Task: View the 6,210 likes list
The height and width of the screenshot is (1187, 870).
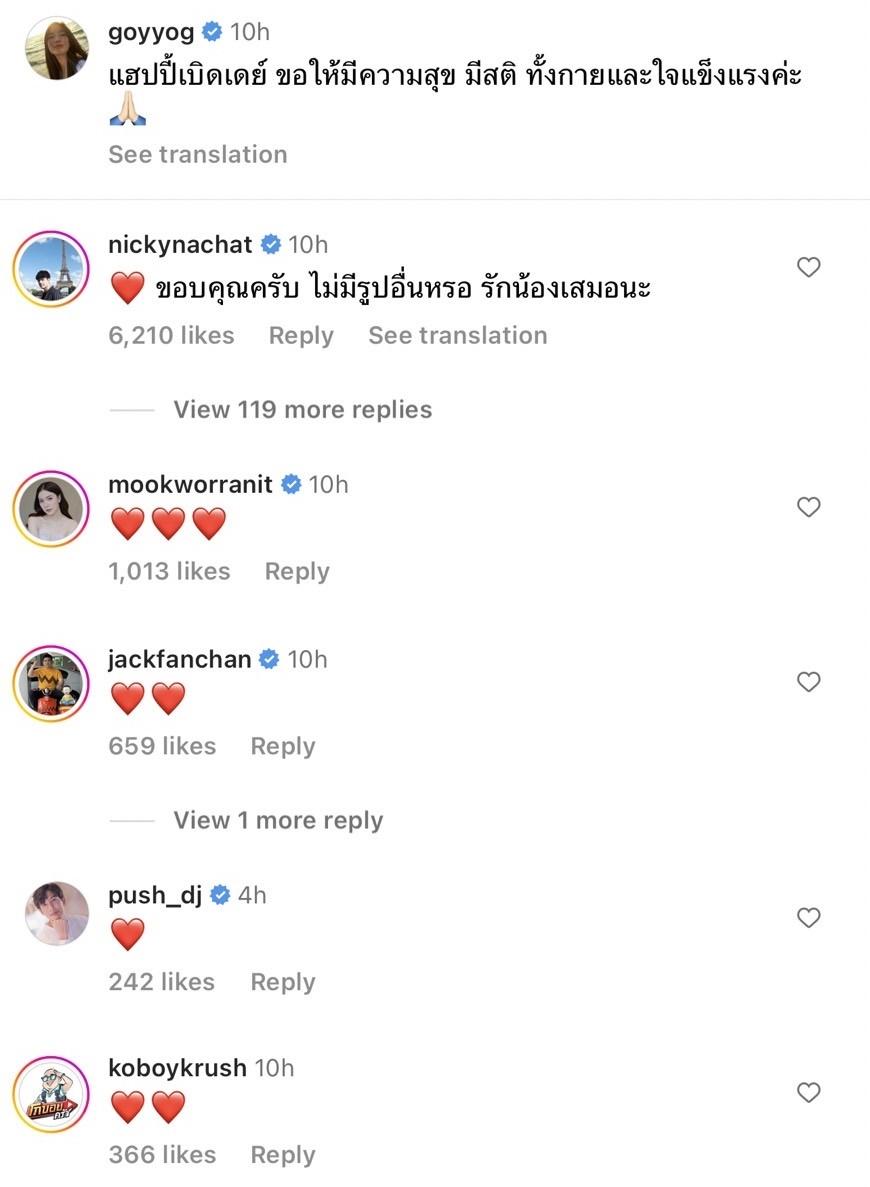Action: click(171, 335)
